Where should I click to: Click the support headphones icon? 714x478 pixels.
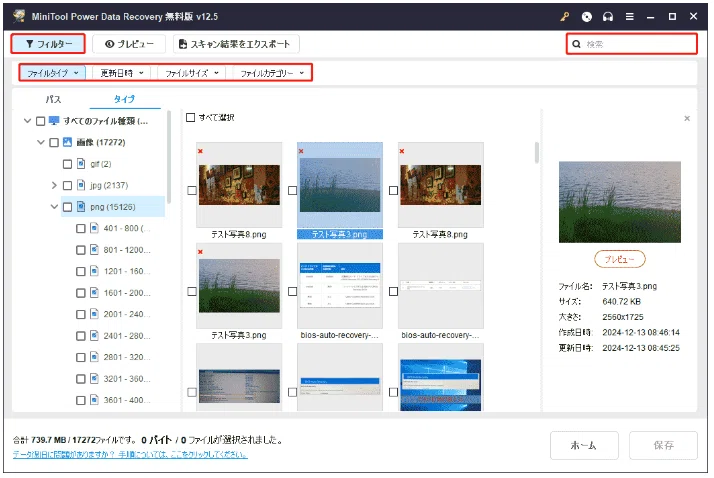(x=608, y=17)
